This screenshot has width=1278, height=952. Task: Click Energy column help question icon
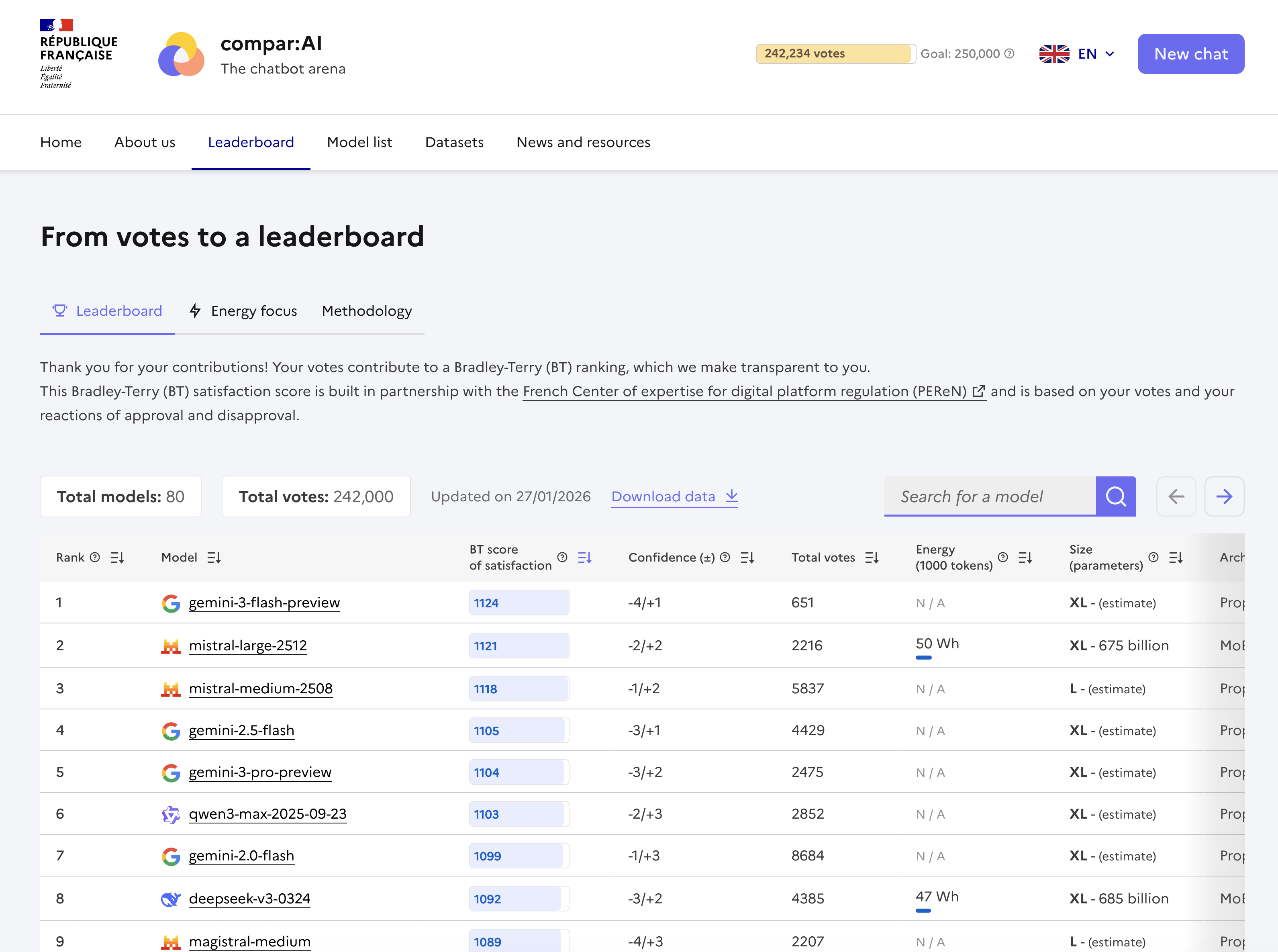click(x=1002, y=557)
